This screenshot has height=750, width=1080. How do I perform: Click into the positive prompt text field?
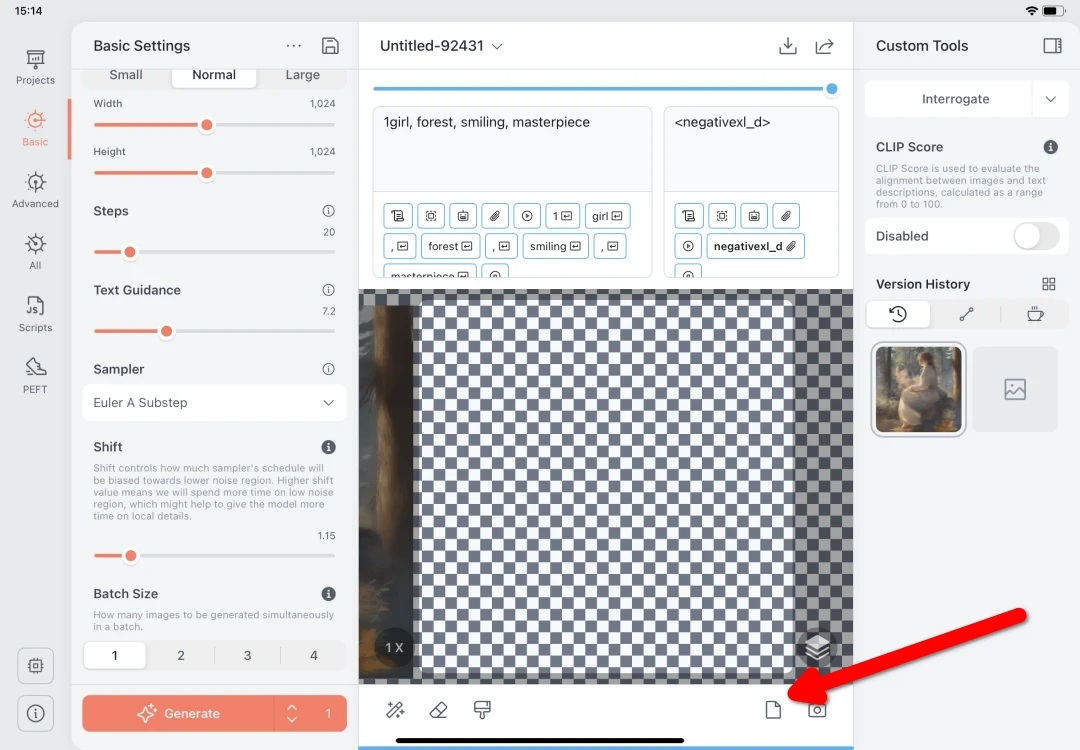512,149
